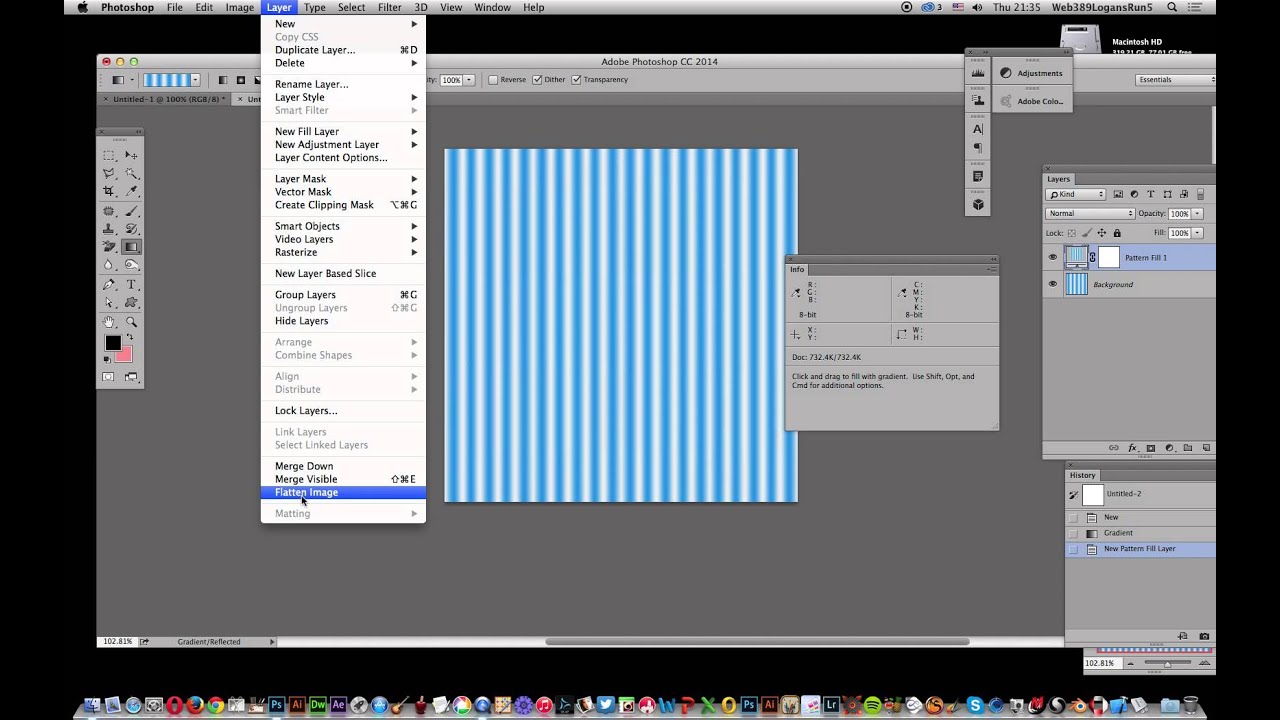The height and width of the screenshot is (720, 1280).
Task: Select the Rectangular Marquee tool
Action: [x=109, y=155]
